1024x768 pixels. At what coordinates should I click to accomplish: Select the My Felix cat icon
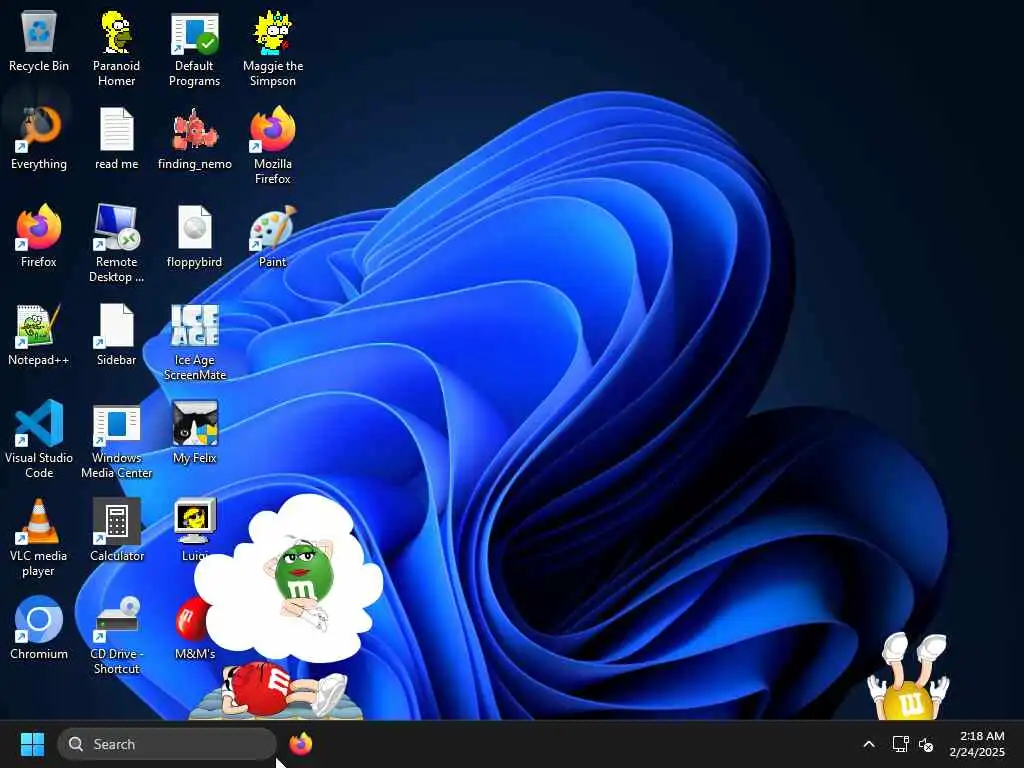pos(195,432)
